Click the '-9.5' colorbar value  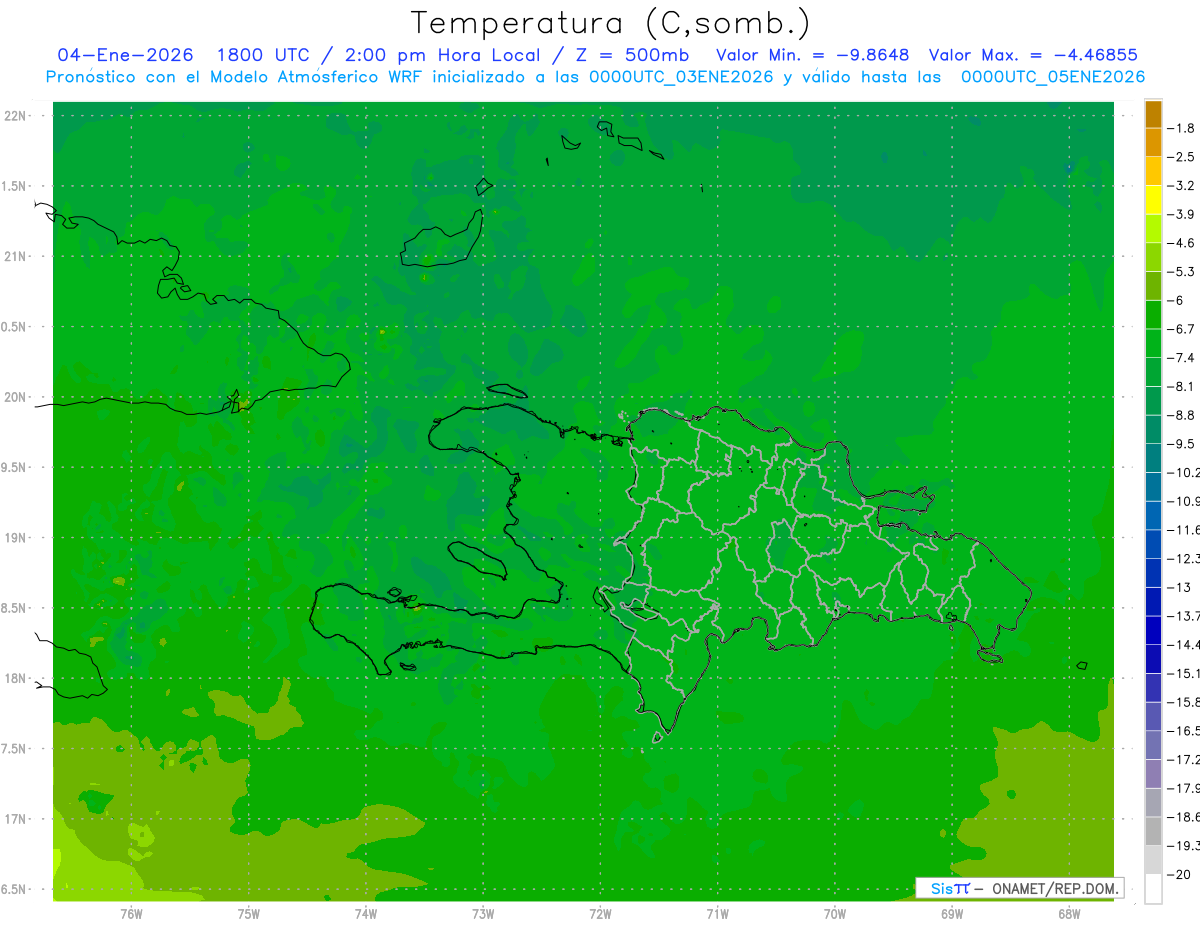point(1183,444)
